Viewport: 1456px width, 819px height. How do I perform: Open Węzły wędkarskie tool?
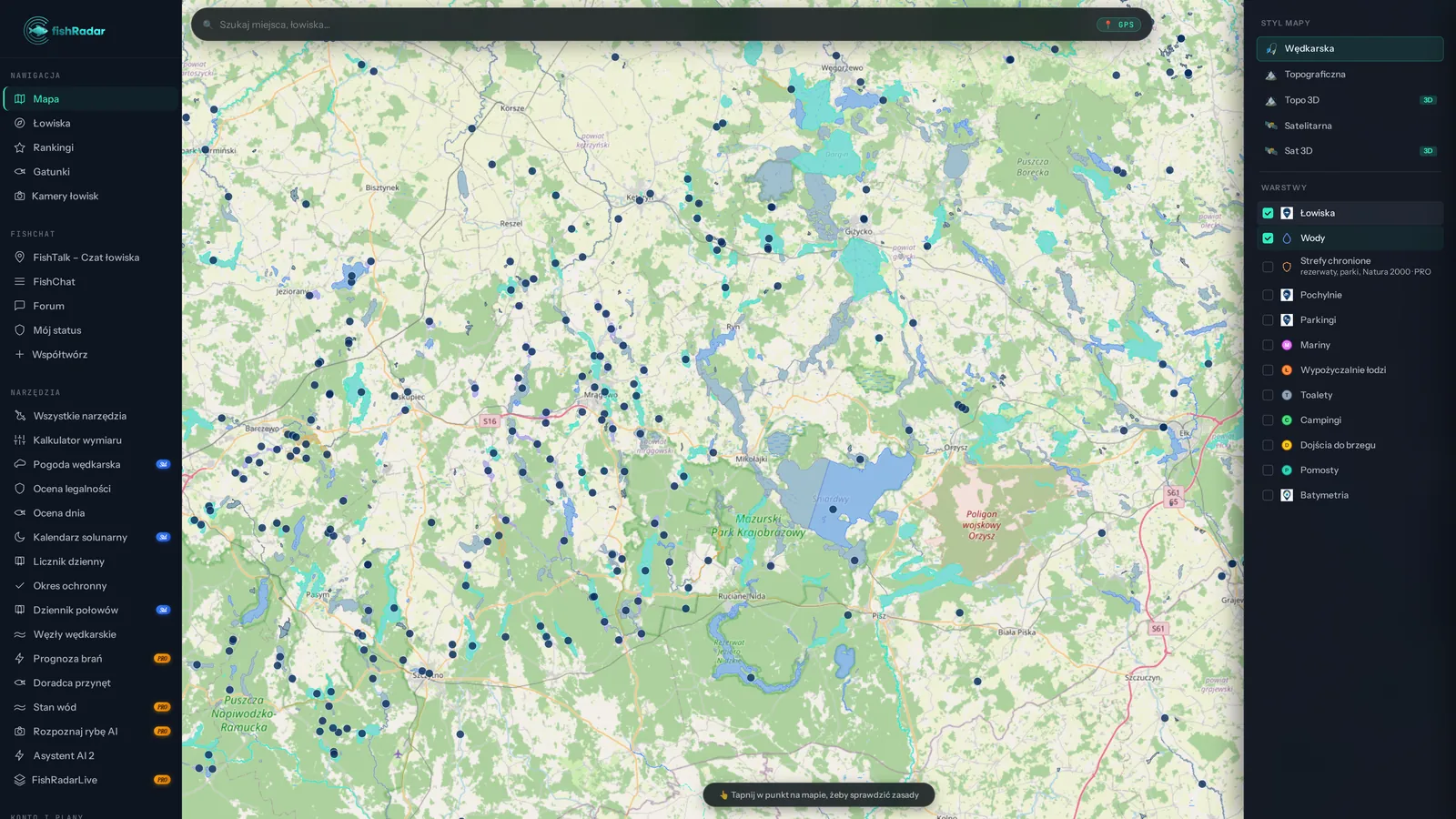coord(89,634)
